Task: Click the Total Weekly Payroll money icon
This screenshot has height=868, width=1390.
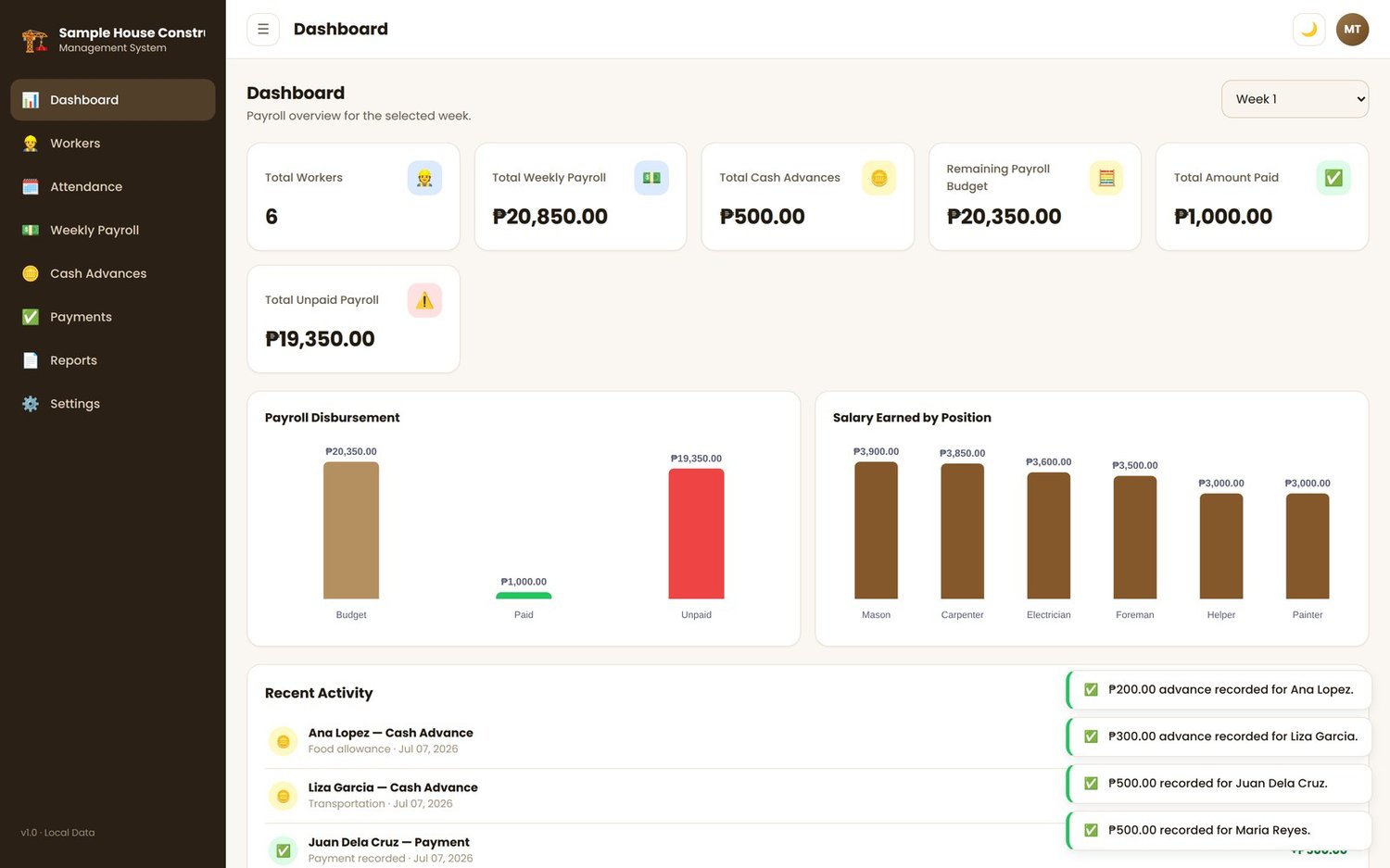Action: point(651,178)
